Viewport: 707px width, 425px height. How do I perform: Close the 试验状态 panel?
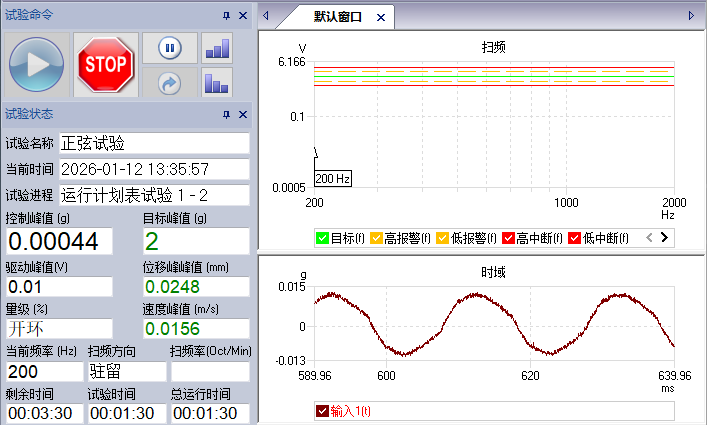pos(244,115)
